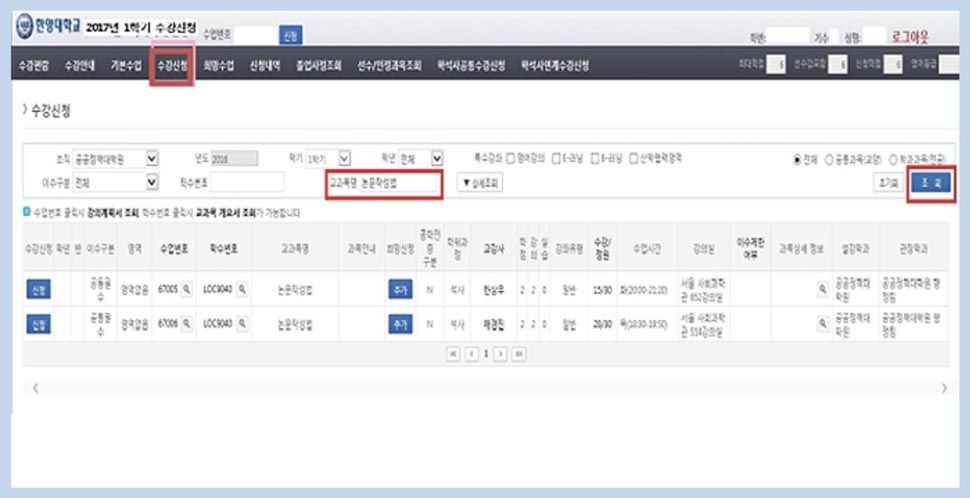
Task: Click course detail magnifier in second row
Action: click(x=822, y=325)
